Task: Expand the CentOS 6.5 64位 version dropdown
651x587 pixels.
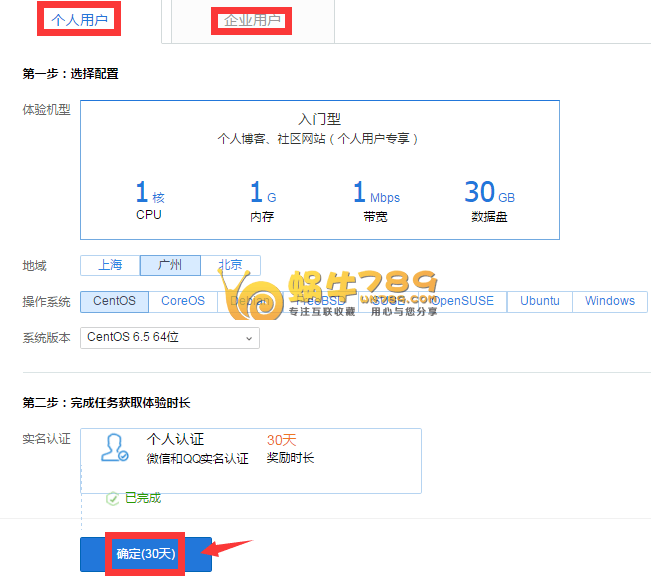Action: click(170, 338)
